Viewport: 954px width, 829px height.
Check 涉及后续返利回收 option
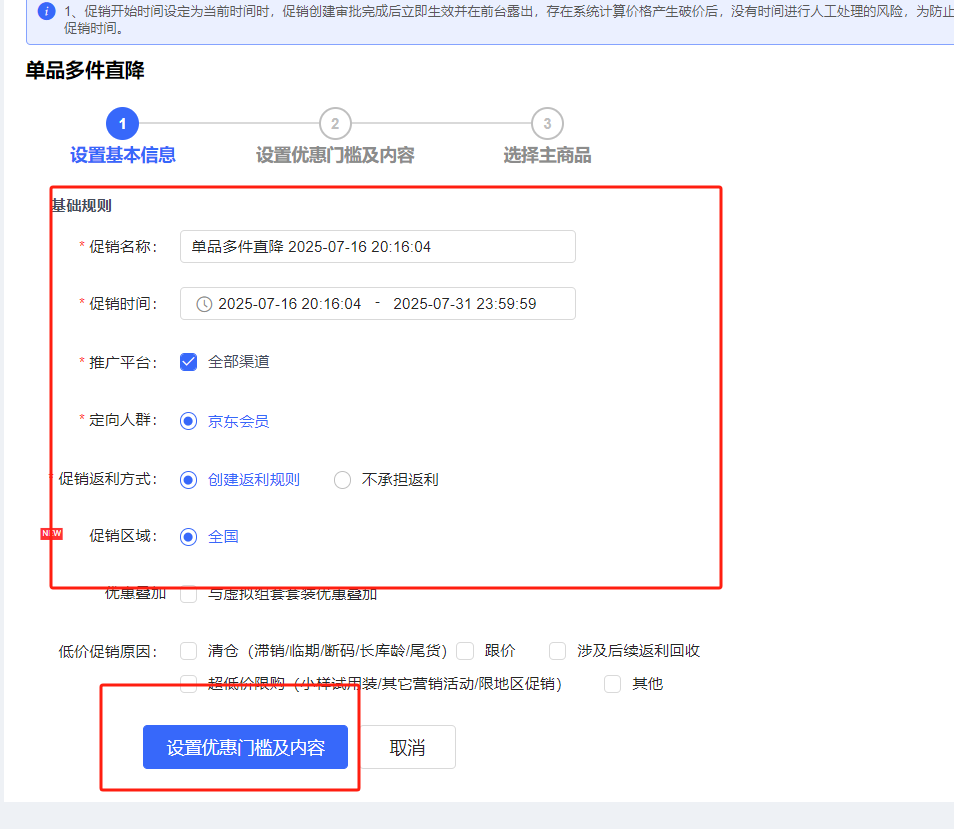tap(557, 651)
